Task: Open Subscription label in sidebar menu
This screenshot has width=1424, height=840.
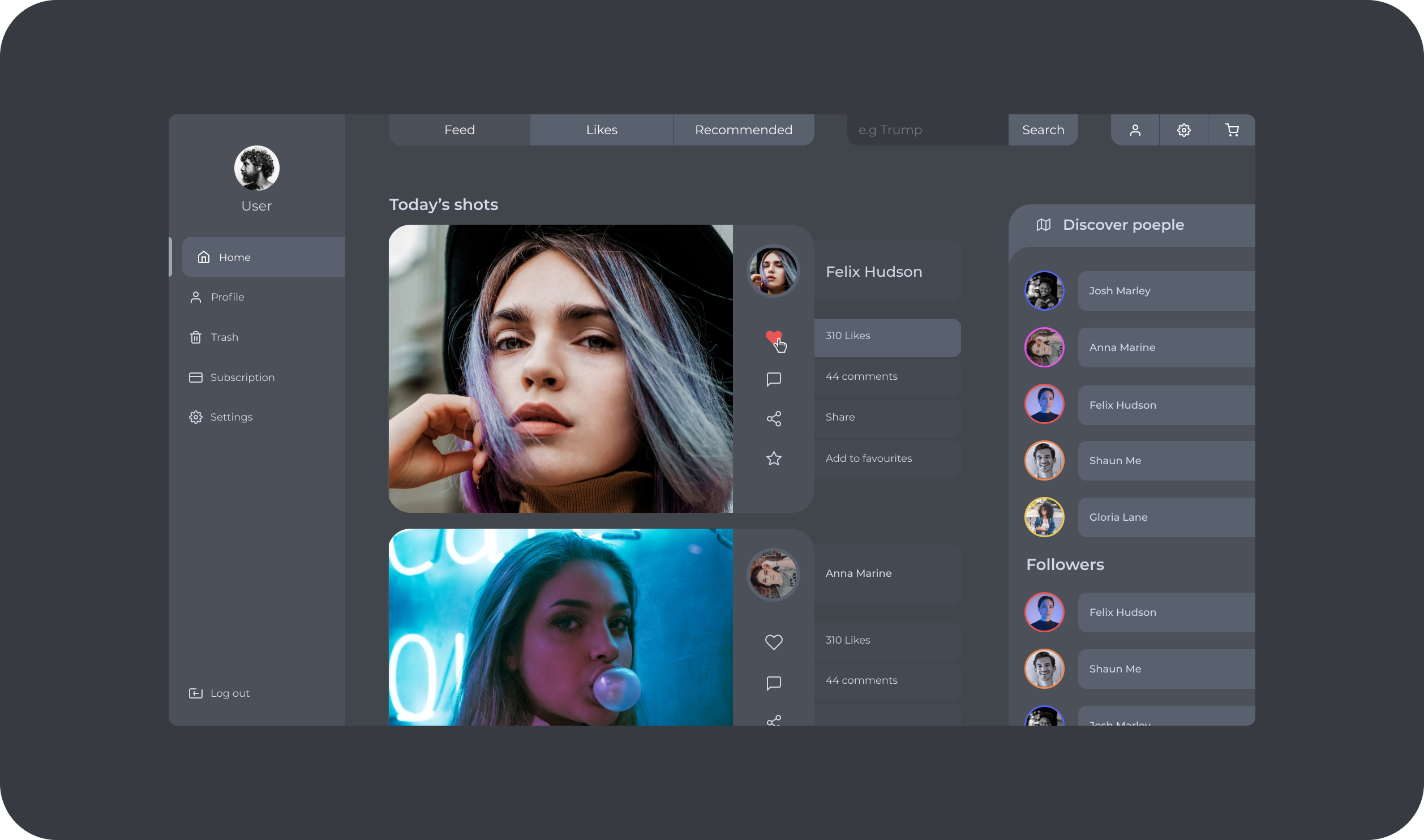Action: [x=242, y=378]
